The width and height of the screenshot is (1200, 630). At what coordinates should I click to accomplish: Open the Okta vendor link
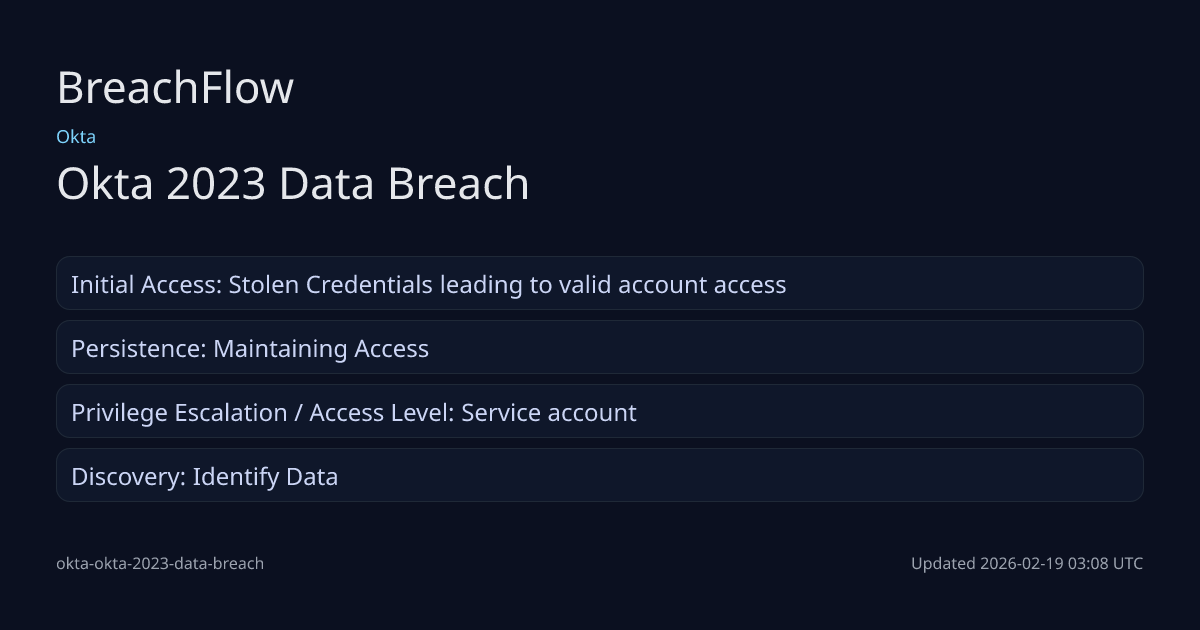click(x=76, y=137)
